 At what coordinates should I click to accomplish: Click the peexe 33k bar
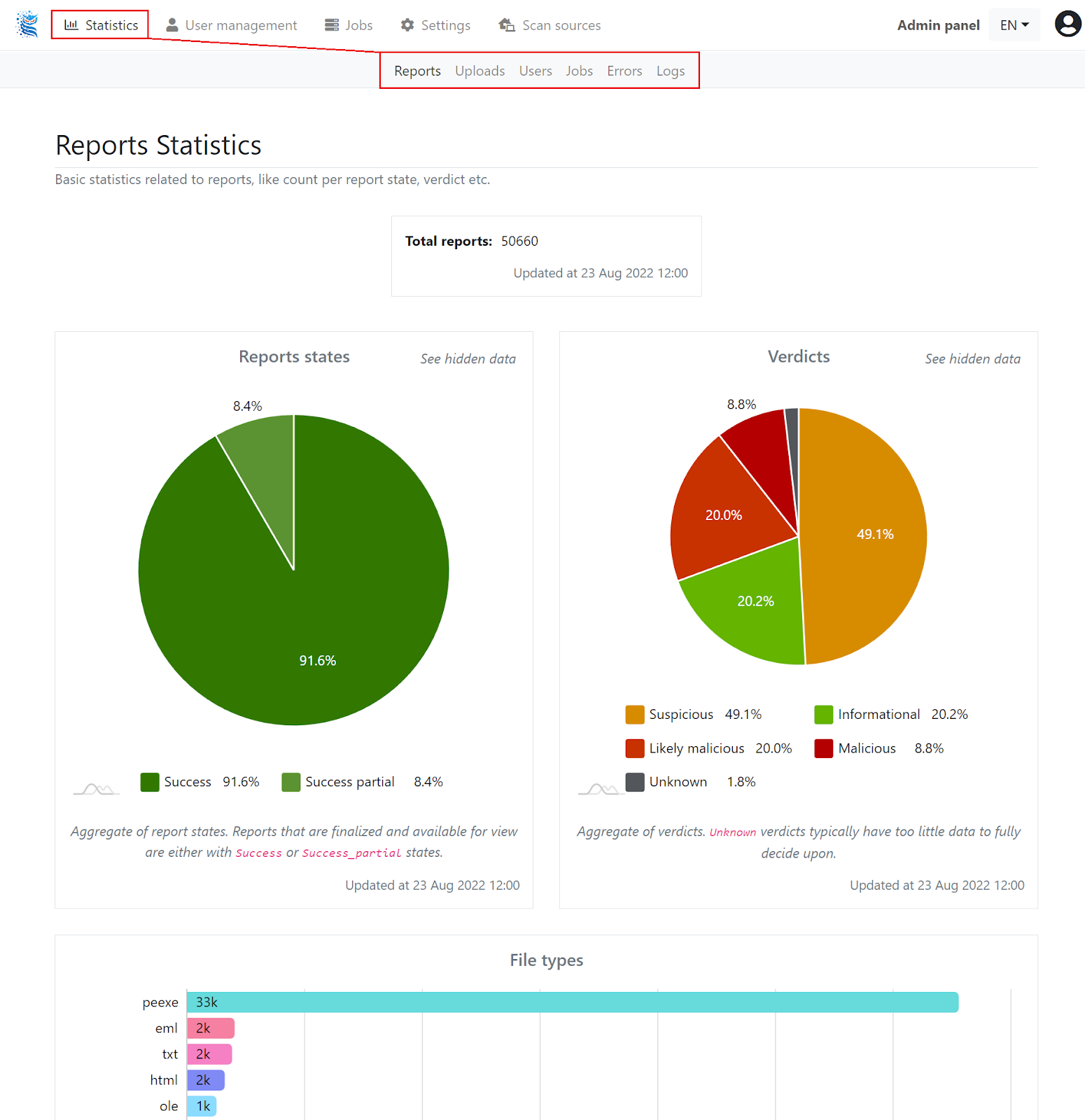(573, 1002)
